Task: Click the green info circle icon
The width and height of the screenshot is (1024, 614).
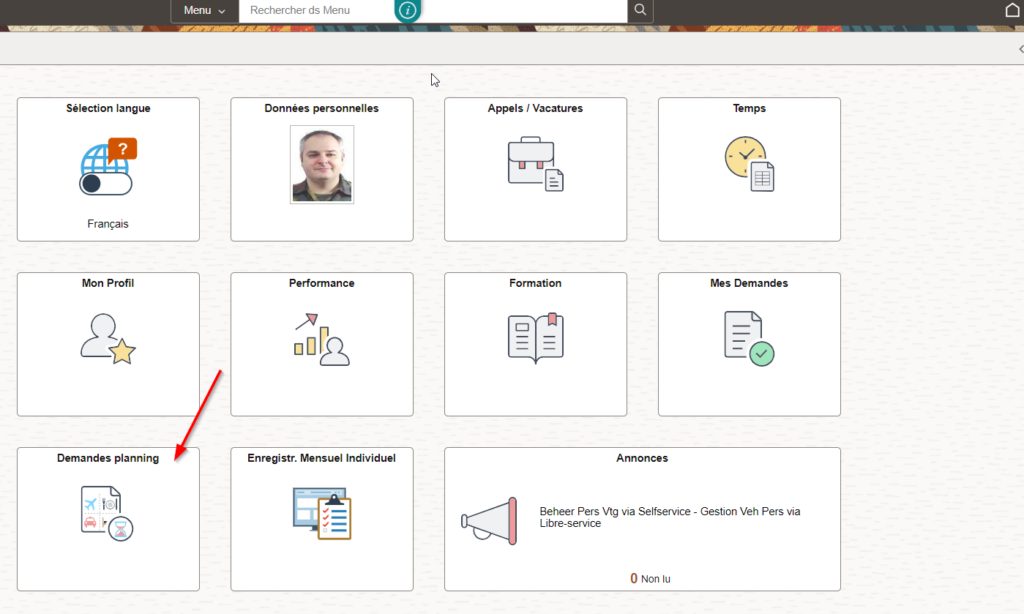Action: [x=408, y=10]
